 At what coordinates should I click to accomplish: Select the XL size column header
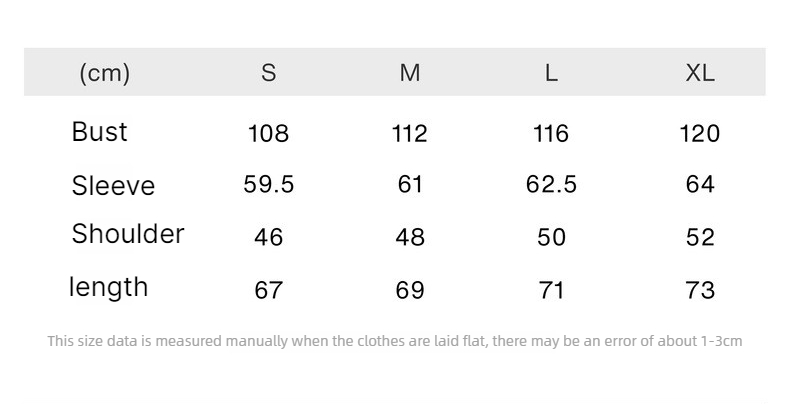pyautogui.click(x=700, y=73)
